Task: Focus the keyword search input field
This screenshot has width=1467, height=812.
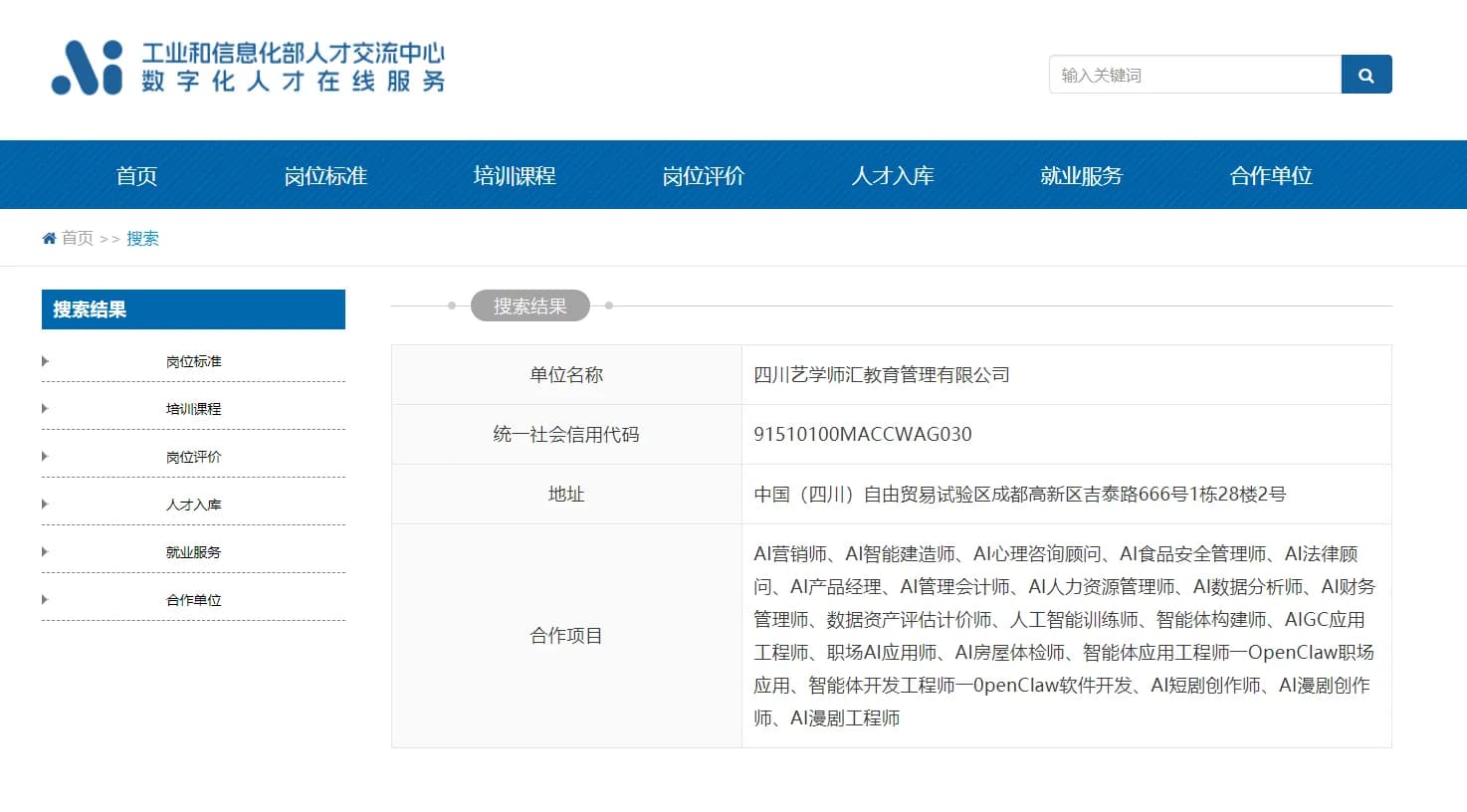Action: 1195,75
